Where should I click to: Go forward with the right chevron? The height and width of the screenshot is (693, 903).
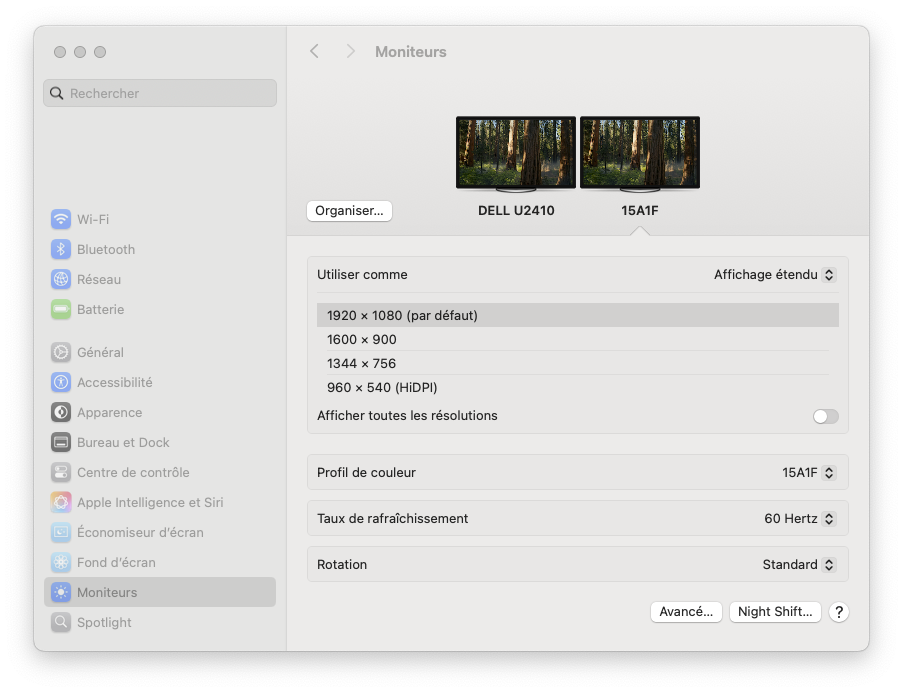point(350,51)
